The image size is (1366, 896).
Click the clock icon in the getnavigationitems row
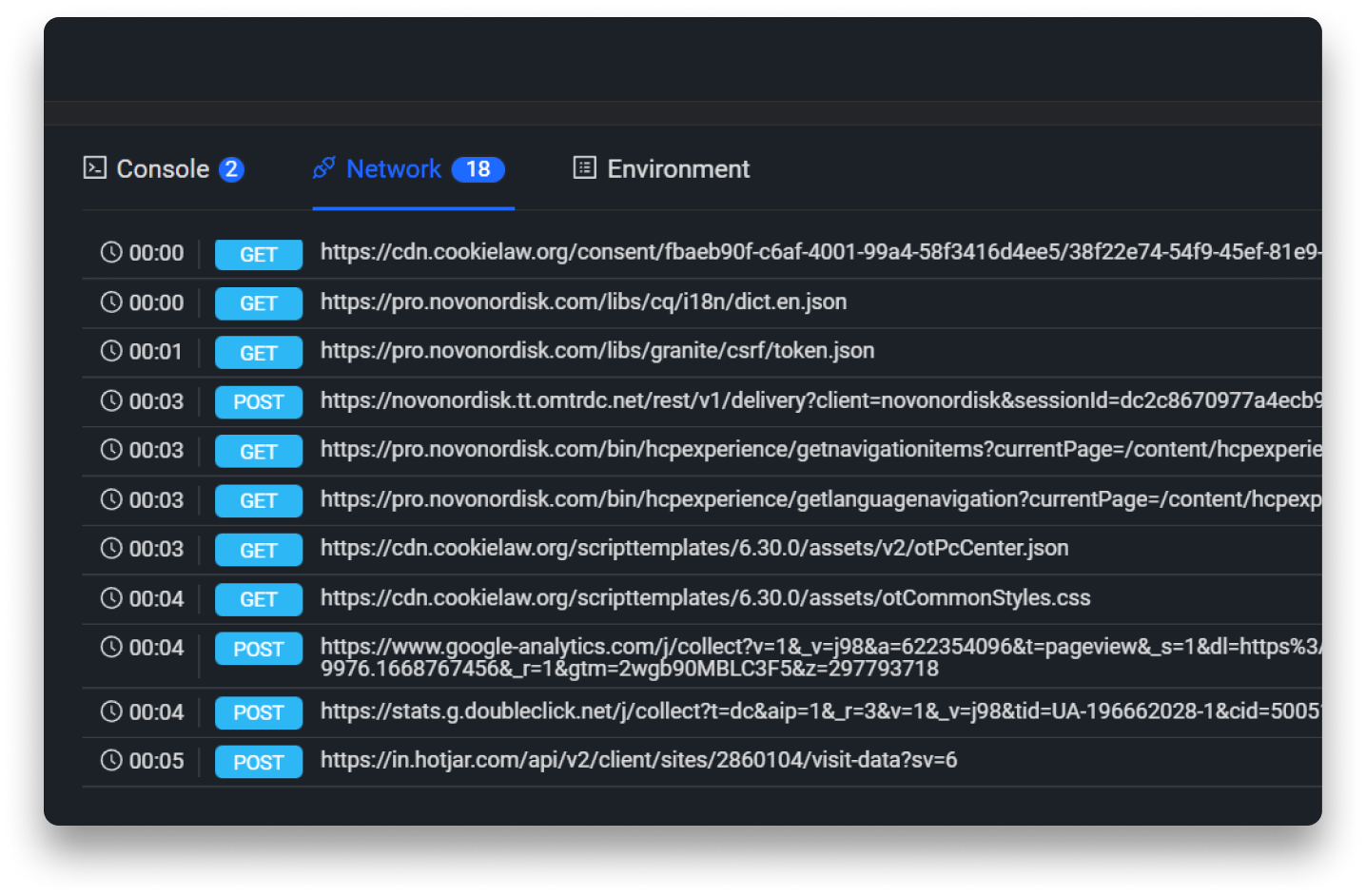[x=111, y=449]
